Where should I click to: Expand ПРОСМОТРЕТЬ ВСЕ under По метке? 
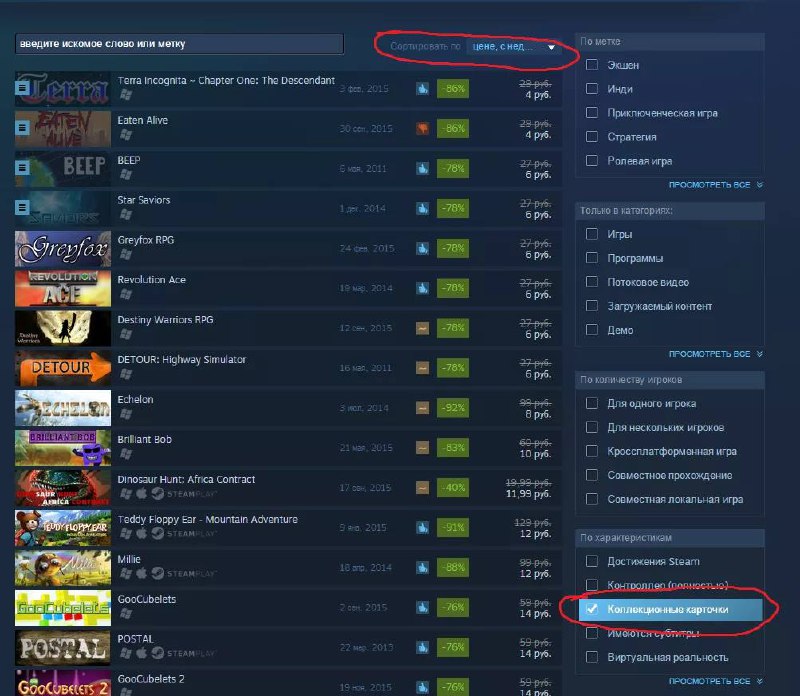716,185
